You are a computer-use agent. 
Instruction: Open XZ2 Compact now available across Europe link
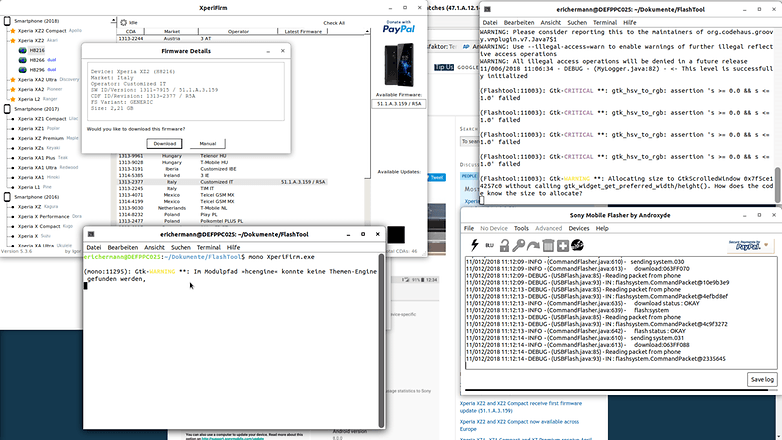[x=519, y=425]
